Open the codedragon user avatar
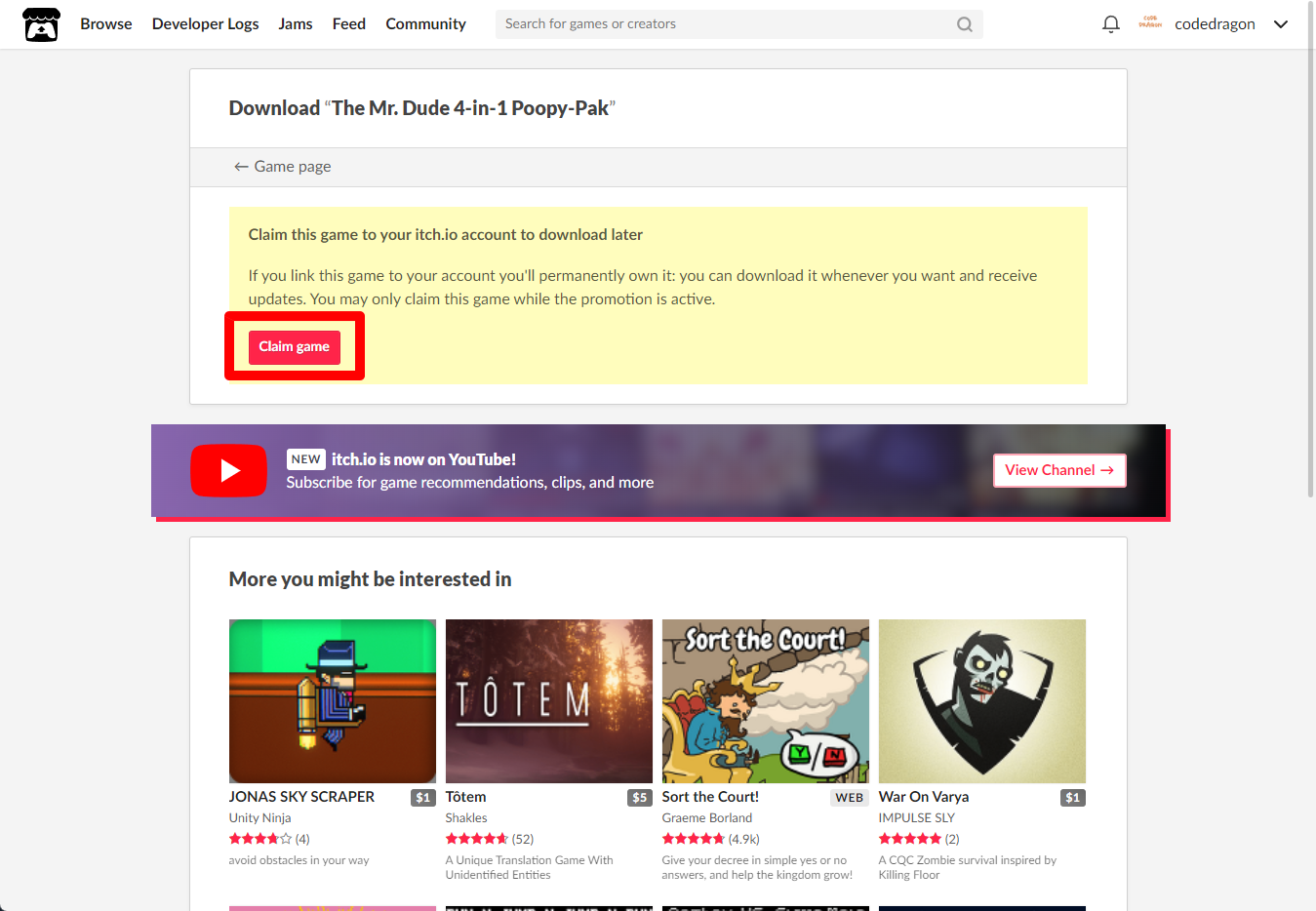The width and height of the screenshot is (1316, 911). [1150, 23]
